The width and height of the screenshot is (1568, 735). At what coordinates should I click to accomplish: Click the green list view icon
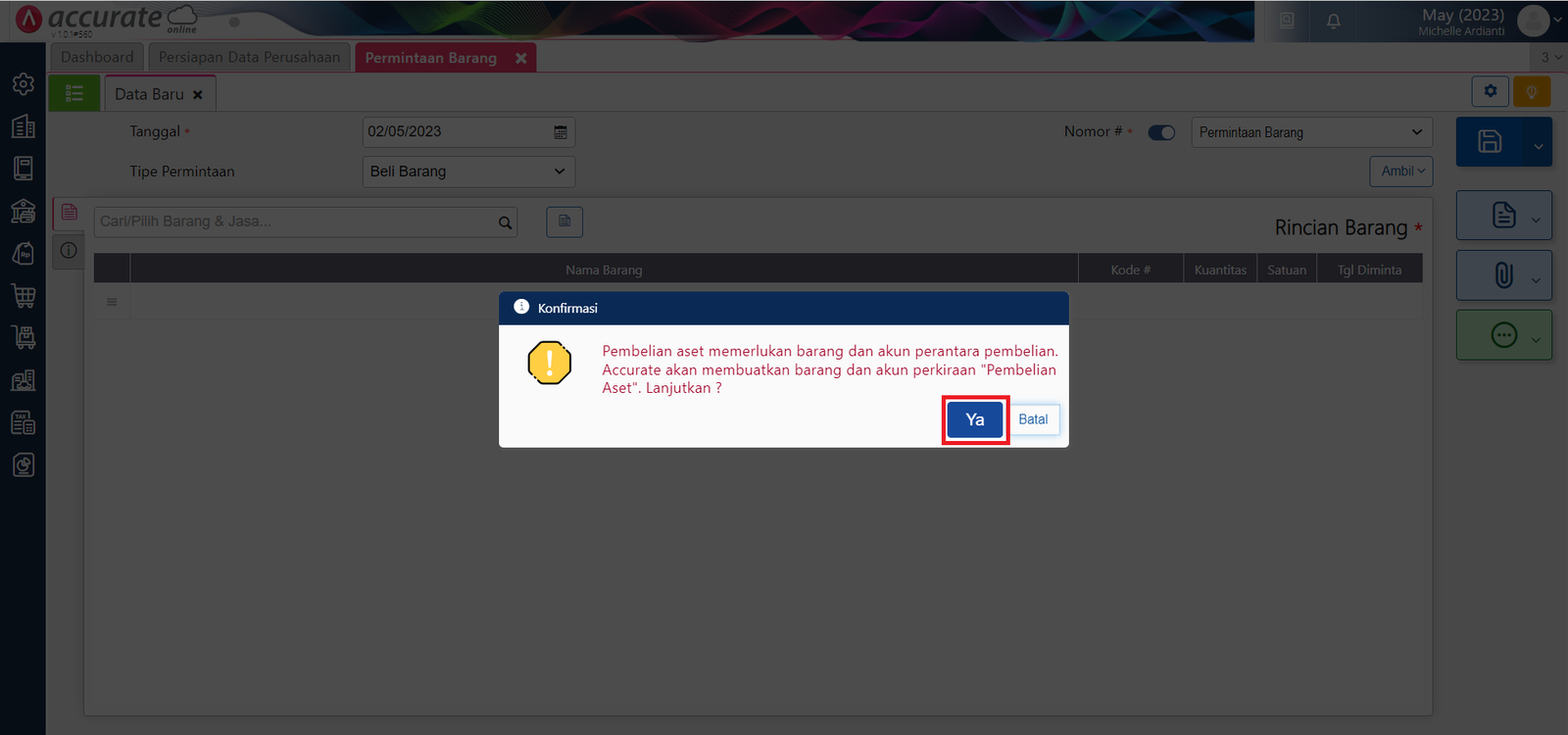click(74, 94)
